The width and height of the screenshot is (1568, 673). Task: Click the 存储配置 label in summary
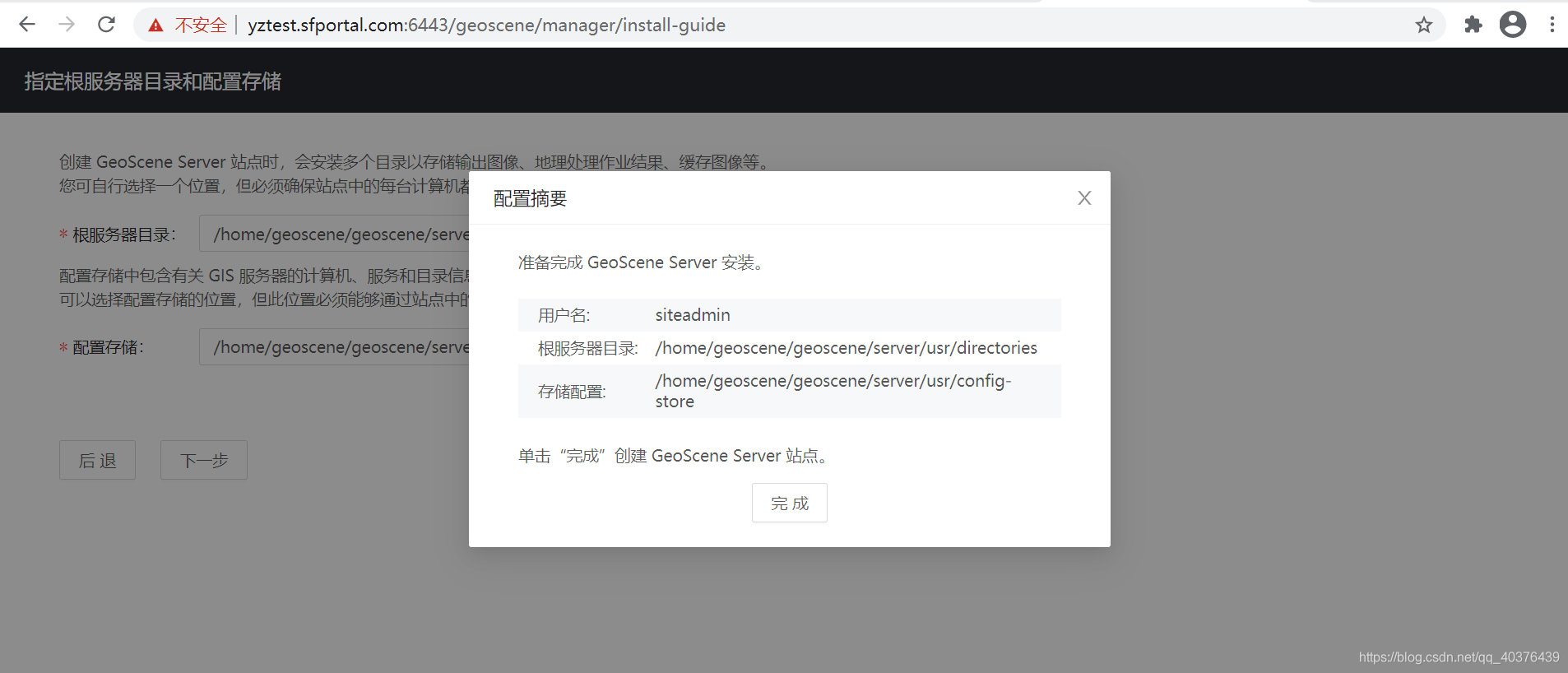[572, 392]
